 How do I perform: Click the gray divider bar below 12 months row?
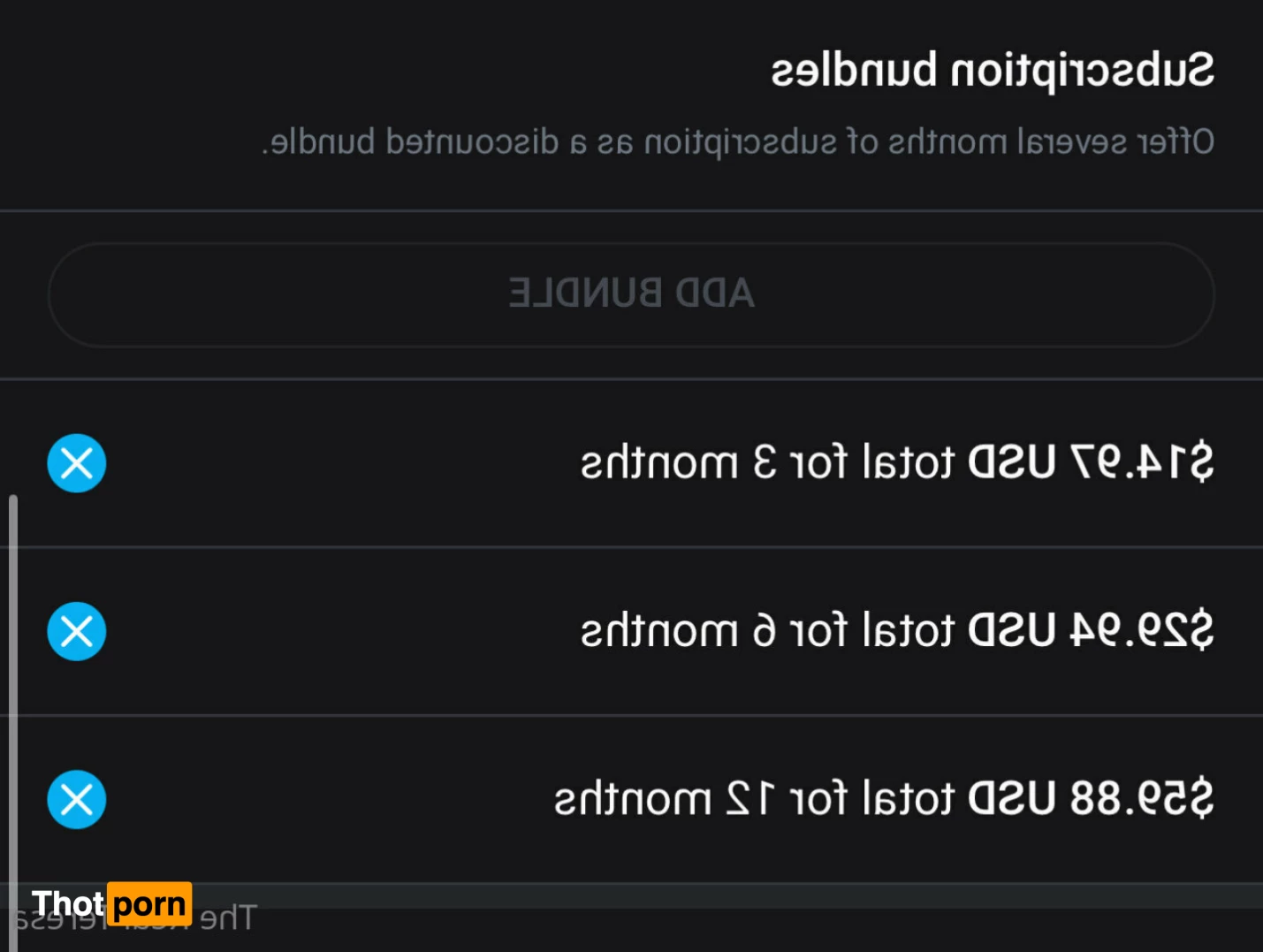tap(707, 895)
